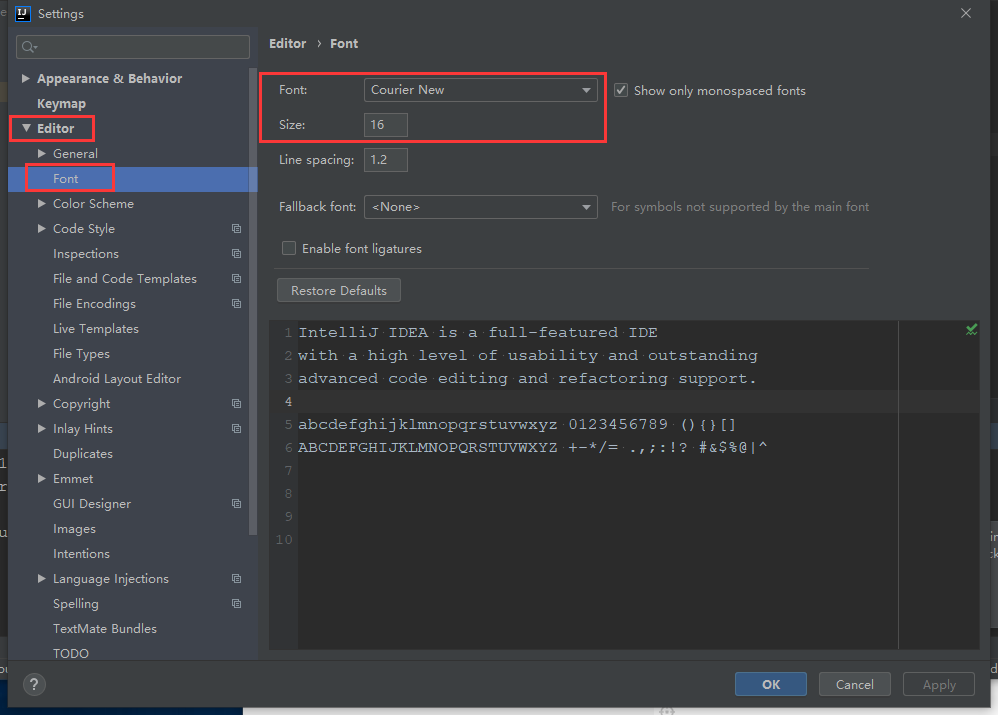Viewport: 998px width, 715px height.
Task: Click the settings search field
Action: (132, 46)
